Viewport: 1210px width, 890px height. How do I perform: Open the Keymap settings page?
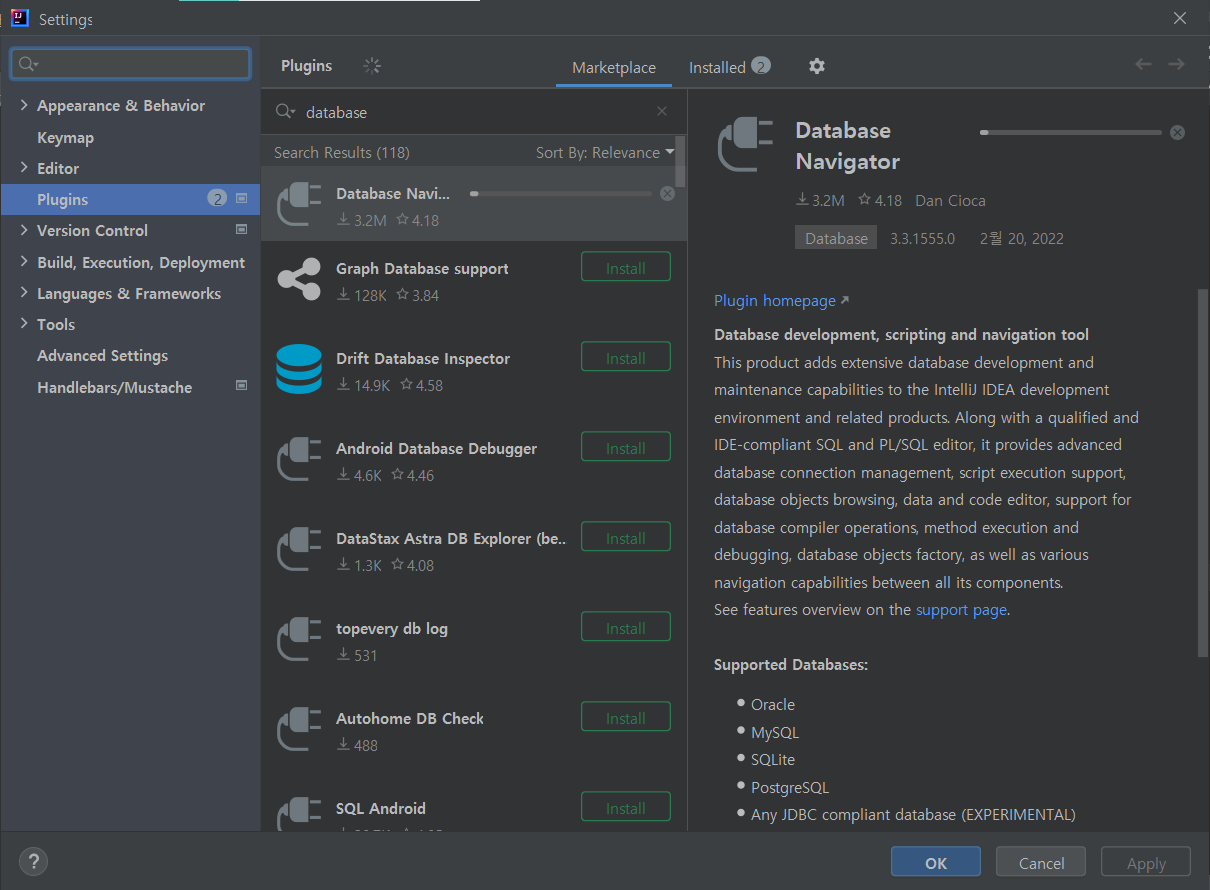coord(65,137)
